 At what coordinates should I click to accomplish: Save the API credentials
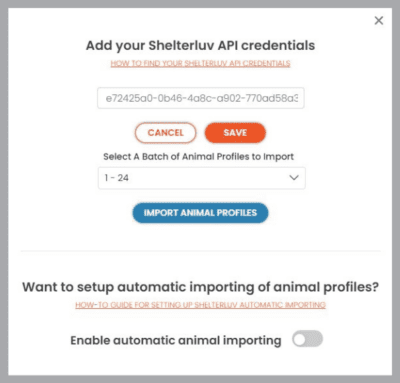235,133
